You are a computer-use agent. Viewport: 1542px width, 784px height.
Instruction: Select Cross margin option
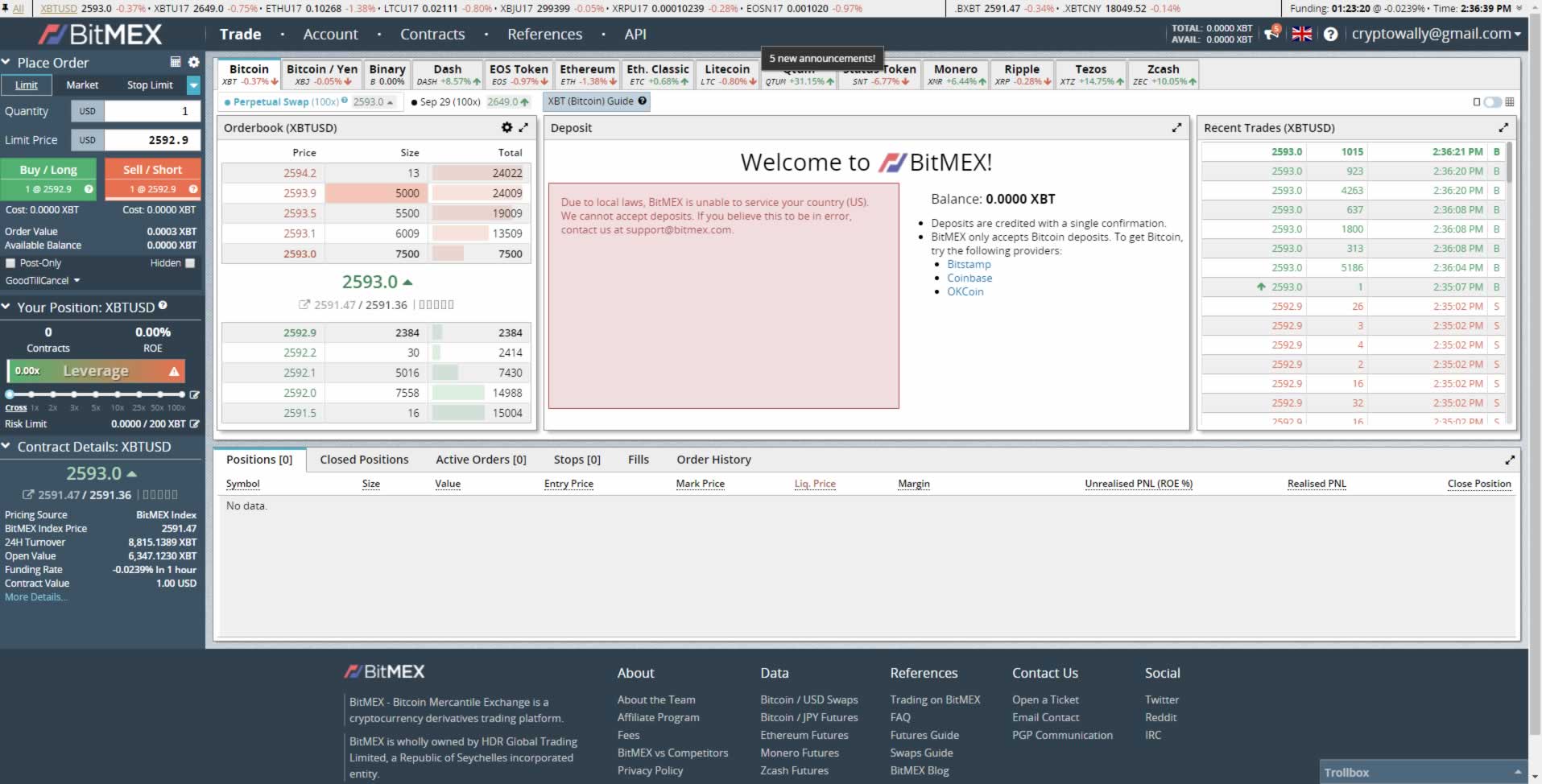15,408
